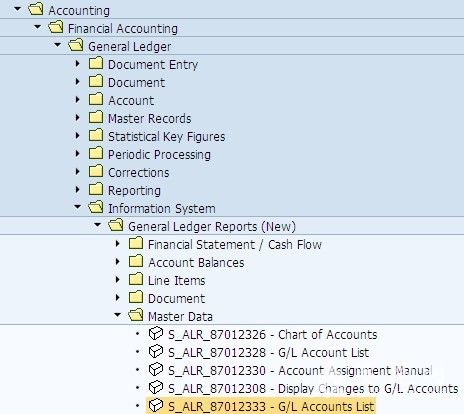This screenshot has height=414, width=464.
Task: Click the S_ALR_87012328 G/L Account List cube icon
Action: (x=156, y=352)
